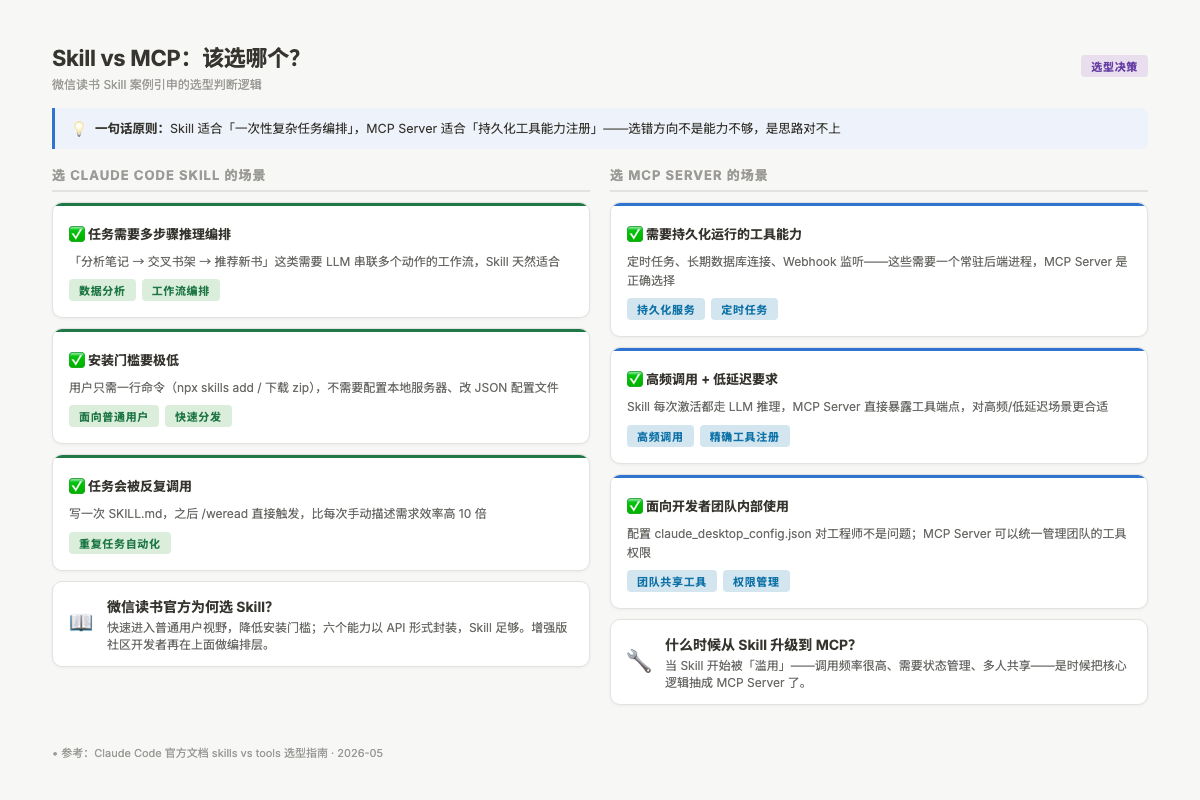Select the 快速分发 tag
This screenshot has width=1200, height=800.
[198, 417]
